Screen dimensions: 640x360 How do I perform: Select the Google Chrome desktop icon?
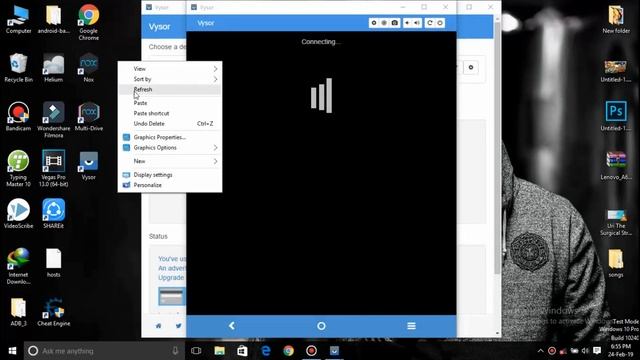coord(89,22)
